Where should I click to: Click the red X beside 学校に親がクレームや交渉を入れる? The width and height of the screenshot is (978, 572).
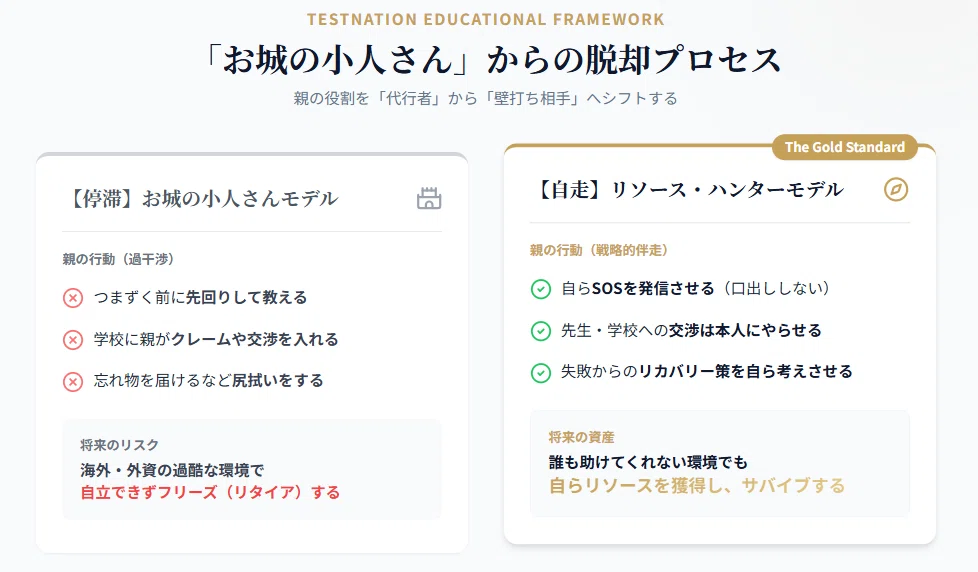(x=73, y=340)
